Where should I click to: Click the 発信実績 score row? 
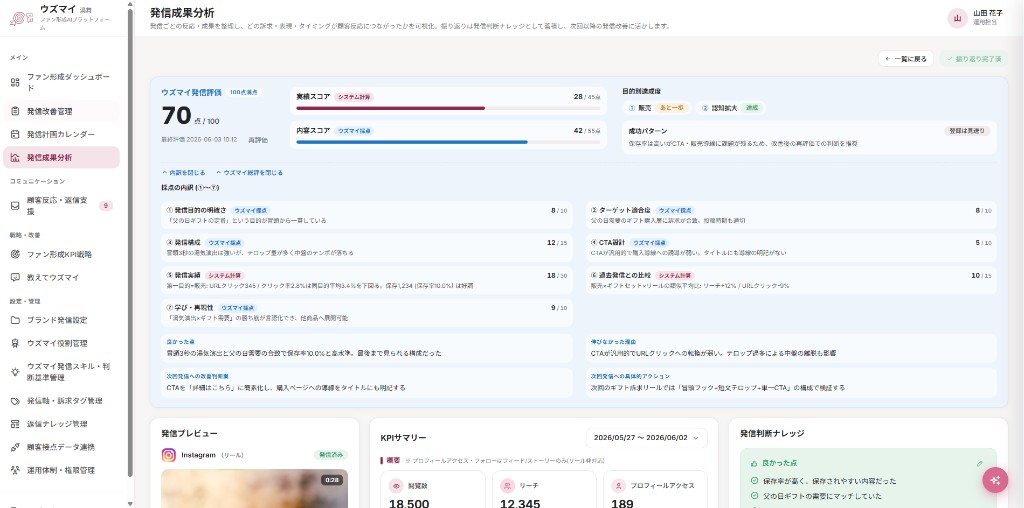(366, 280)
